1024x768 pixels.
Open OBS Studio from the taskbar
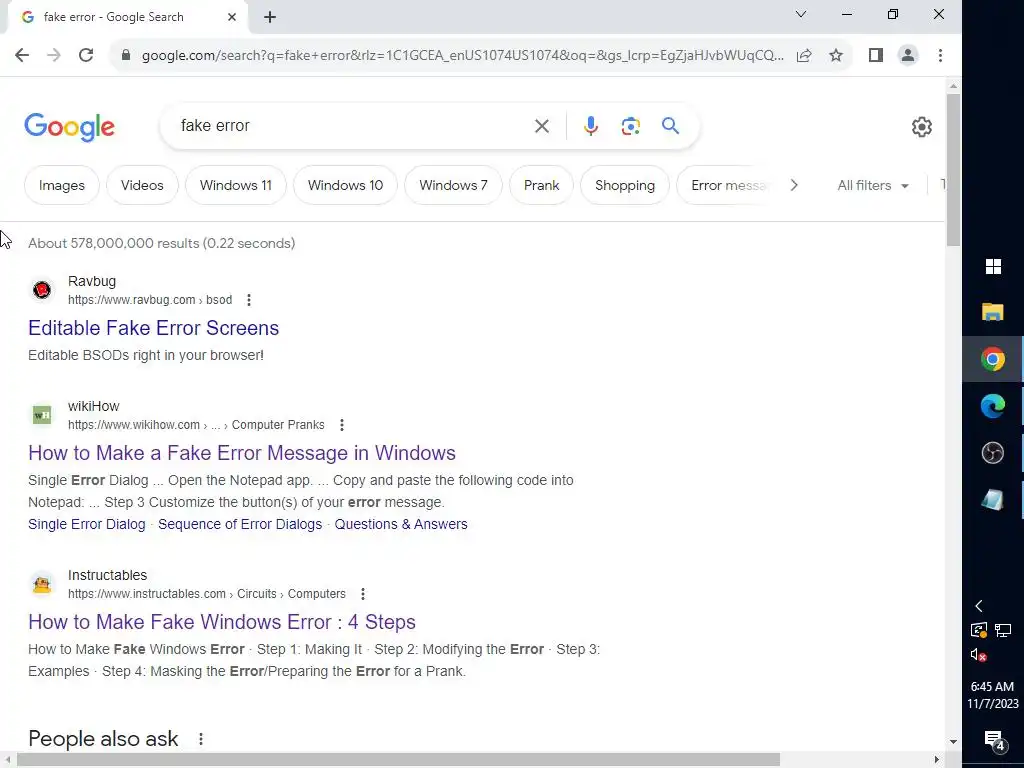(x=993, y=453)
